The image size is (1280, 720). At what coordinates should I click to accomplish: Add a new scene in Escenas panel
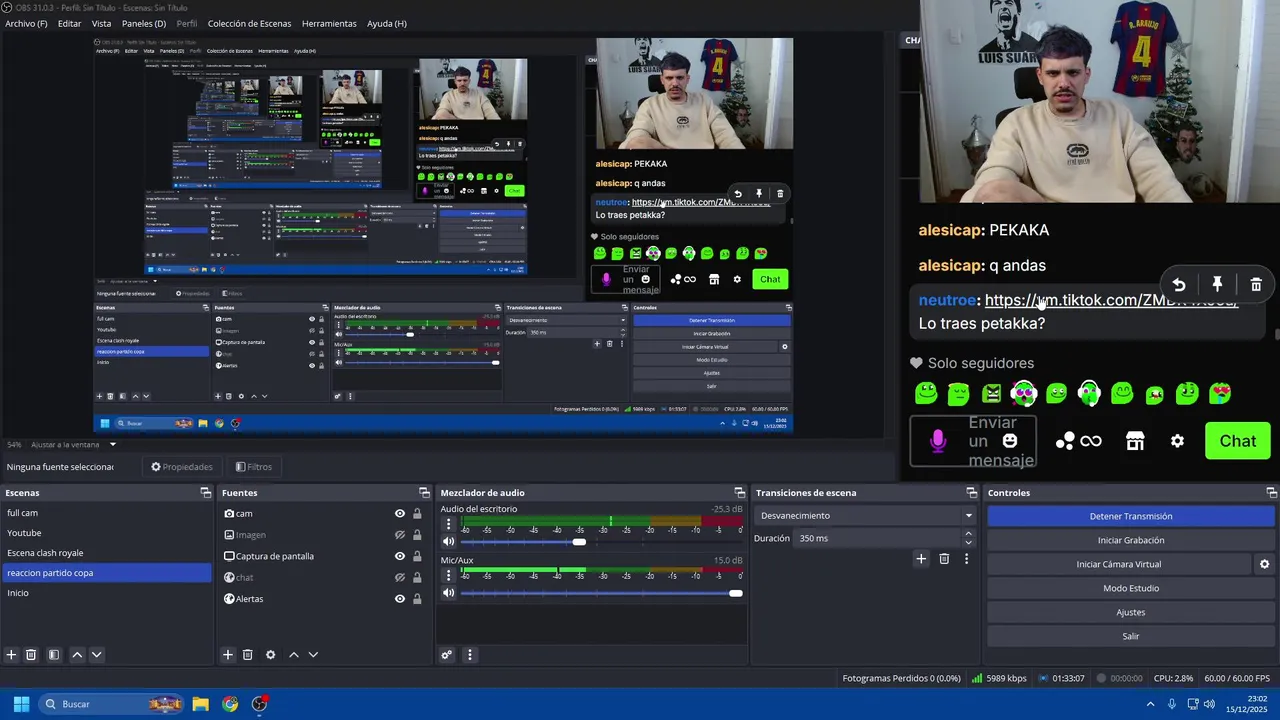point(11,655)
